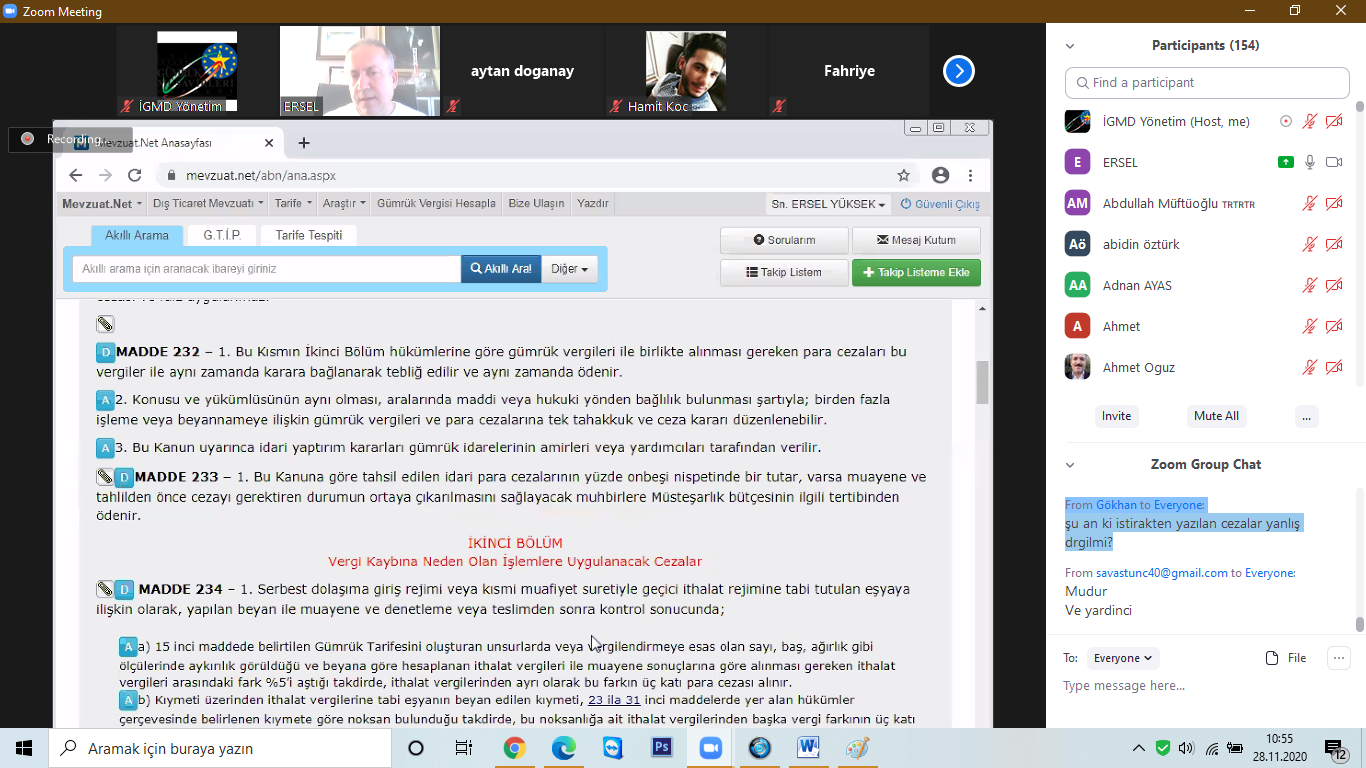Click the Mute All button
1366x768 pixels.
coord(1216,416)
